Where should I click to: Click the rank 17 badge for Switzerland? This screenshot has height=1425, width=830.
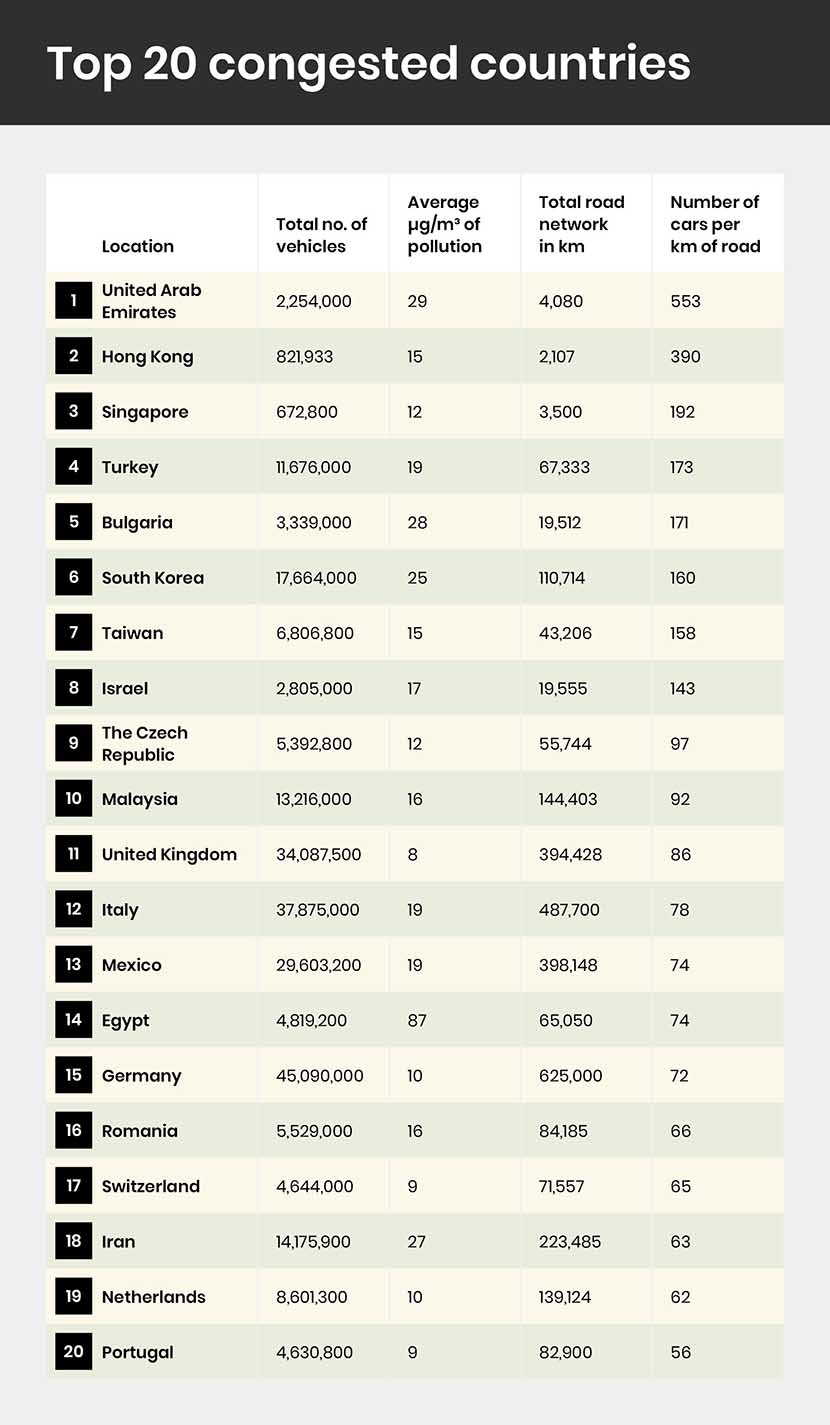coord(73,1187)
